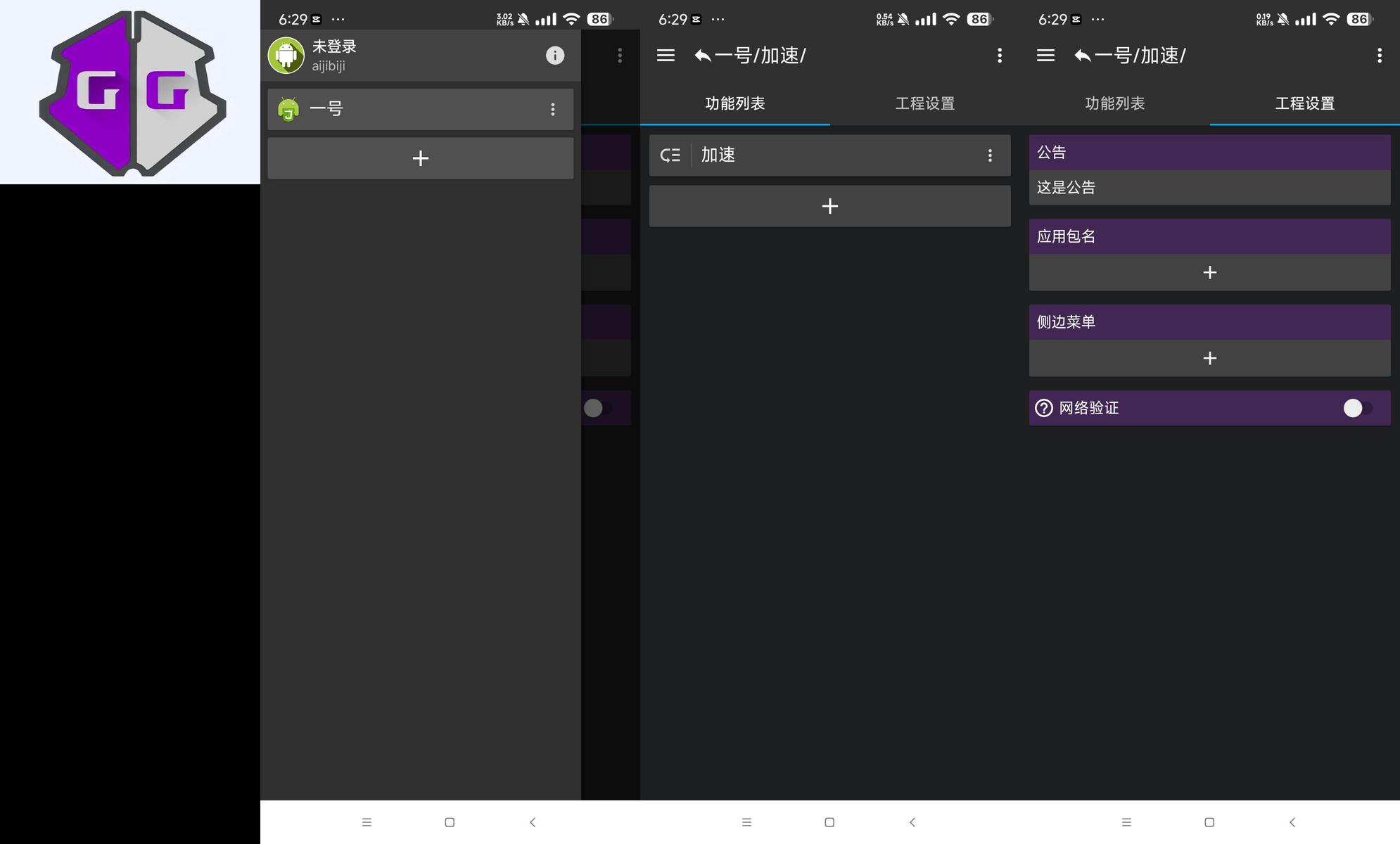Image resolution: width=1400 pixels, height=844 pixels.
Task: Open the 一号 project in the side drawer
Action: click(x=420, y=109)
